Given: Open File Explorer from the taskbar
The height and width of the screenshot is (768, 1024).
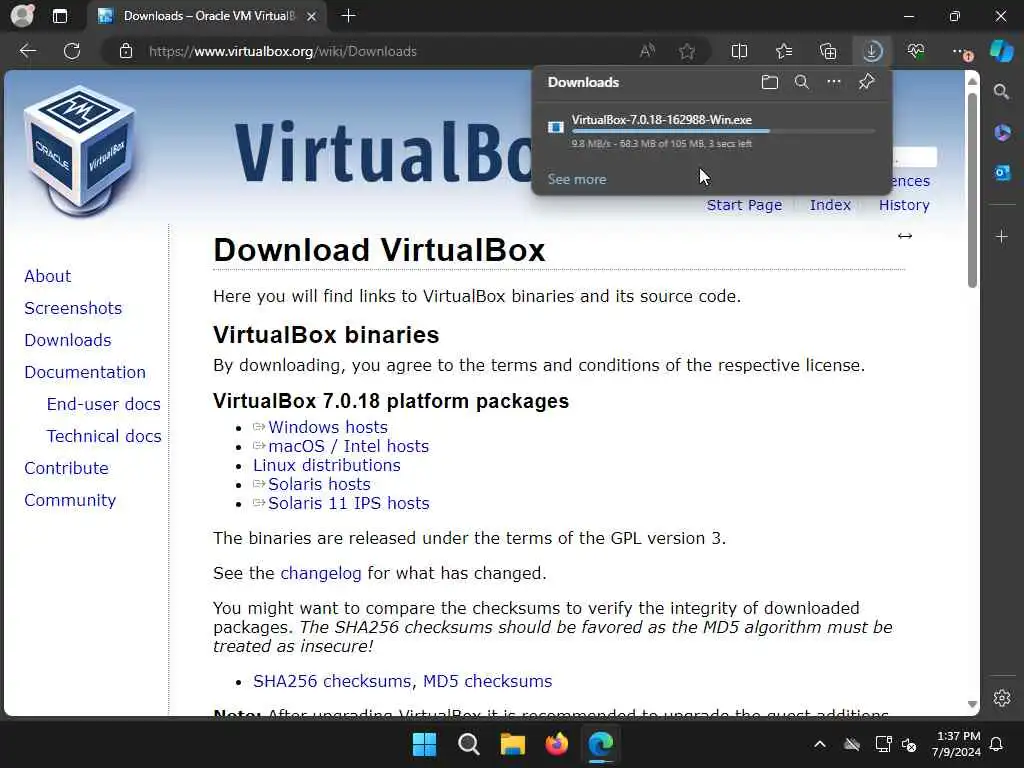Looking at the screenshot, I should pos(513,744).
